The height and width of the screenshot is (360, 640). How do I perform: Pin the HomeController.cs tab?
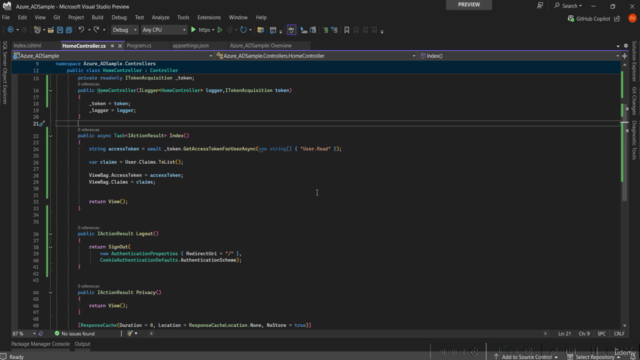point(112,46)
